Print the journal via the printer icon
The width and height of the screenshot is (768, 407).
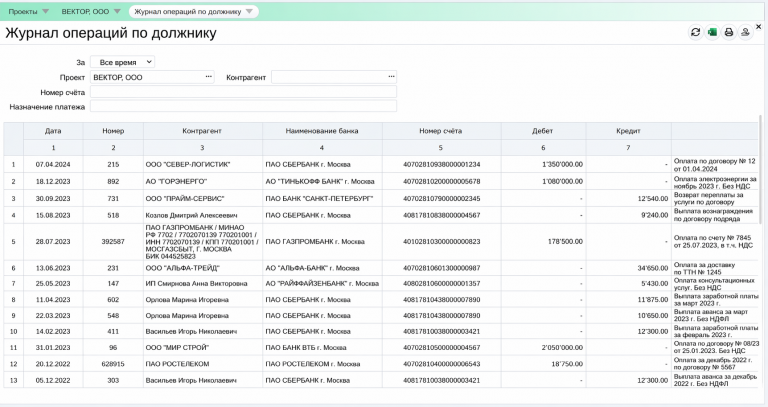click(729, 32)
